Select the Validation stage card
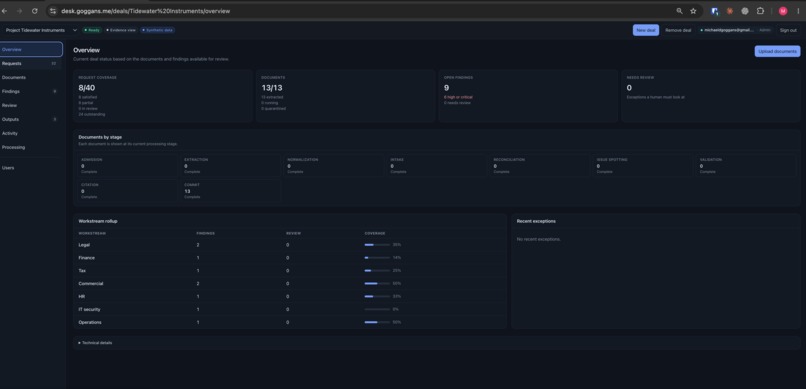Screen dimensions: 806x389 coord(746,165)
